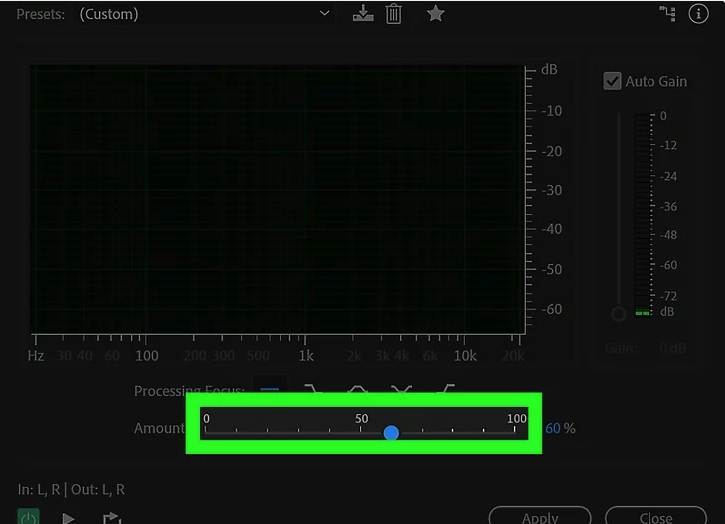Screen dimensions: 725x524
Task: Click the Close button
Action: click(656, 517)
